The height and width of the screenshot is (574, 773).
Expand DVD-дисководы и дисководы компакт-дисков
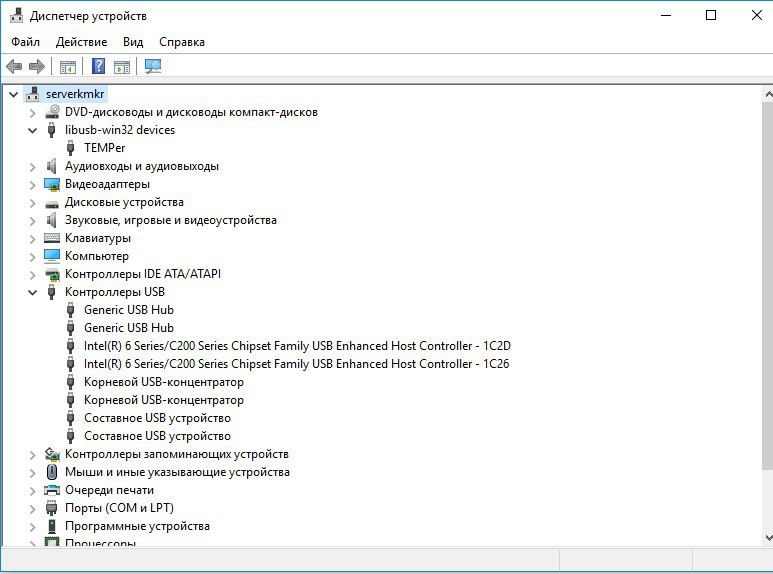[x=33, y=113]
